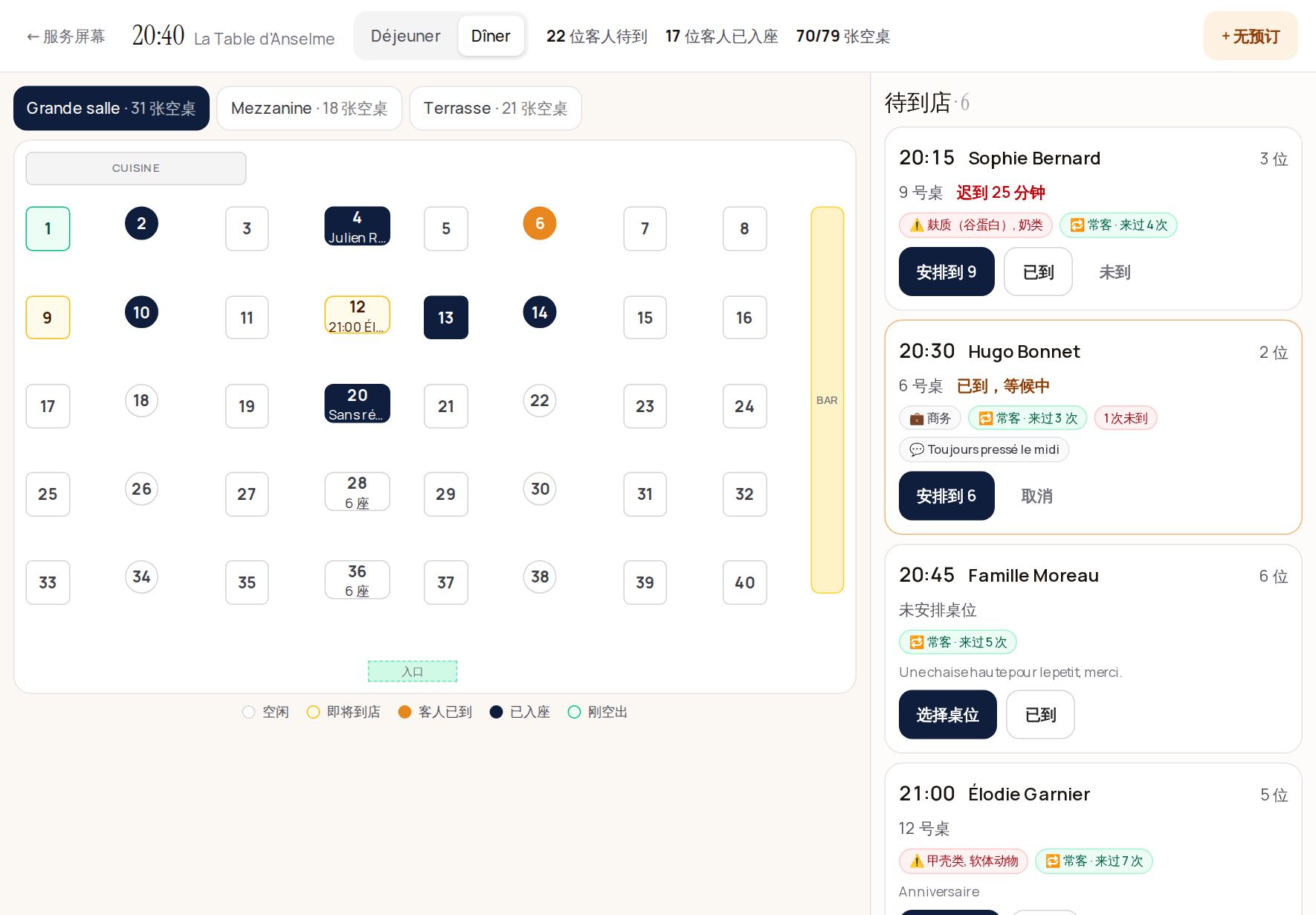Image resolution: width=1316 pixels, height=915 pixels.
Task: Choose table for Famille Moreau 选择桌位
Action: point(948,715)
